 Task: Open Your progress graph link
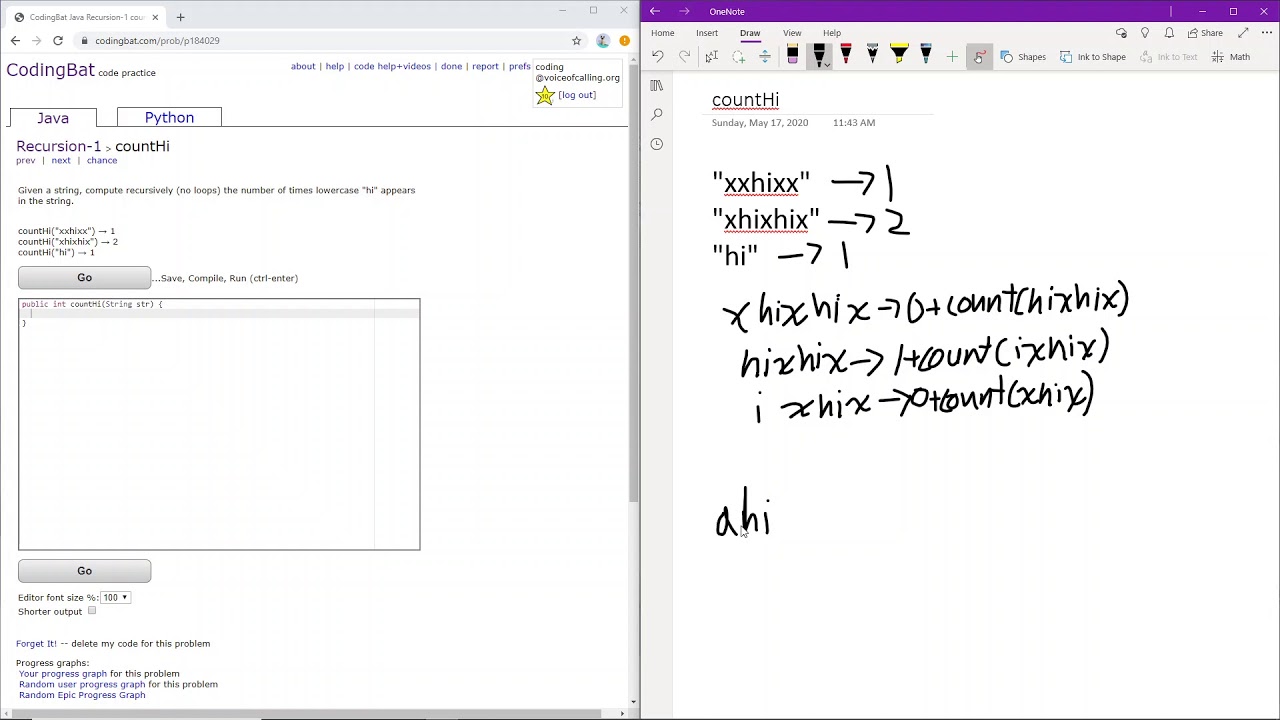click(x=63, y=674)
